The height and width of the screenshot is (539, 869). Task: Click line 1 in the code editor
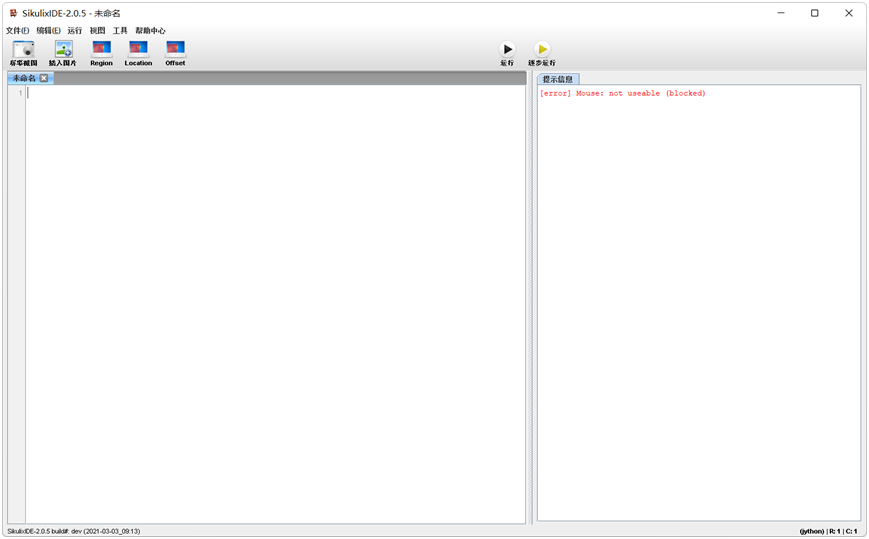(x=275, y=93)
